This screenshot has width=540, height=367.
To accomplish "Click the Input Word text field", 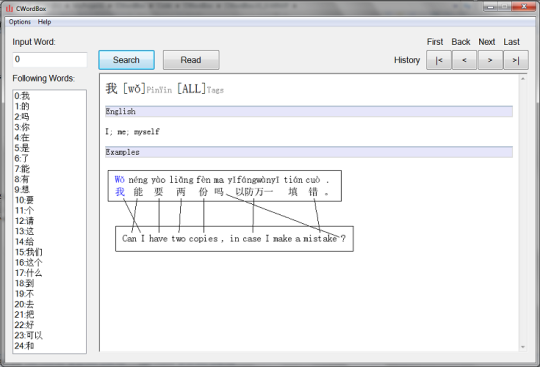I will click(x=50, y=60).
